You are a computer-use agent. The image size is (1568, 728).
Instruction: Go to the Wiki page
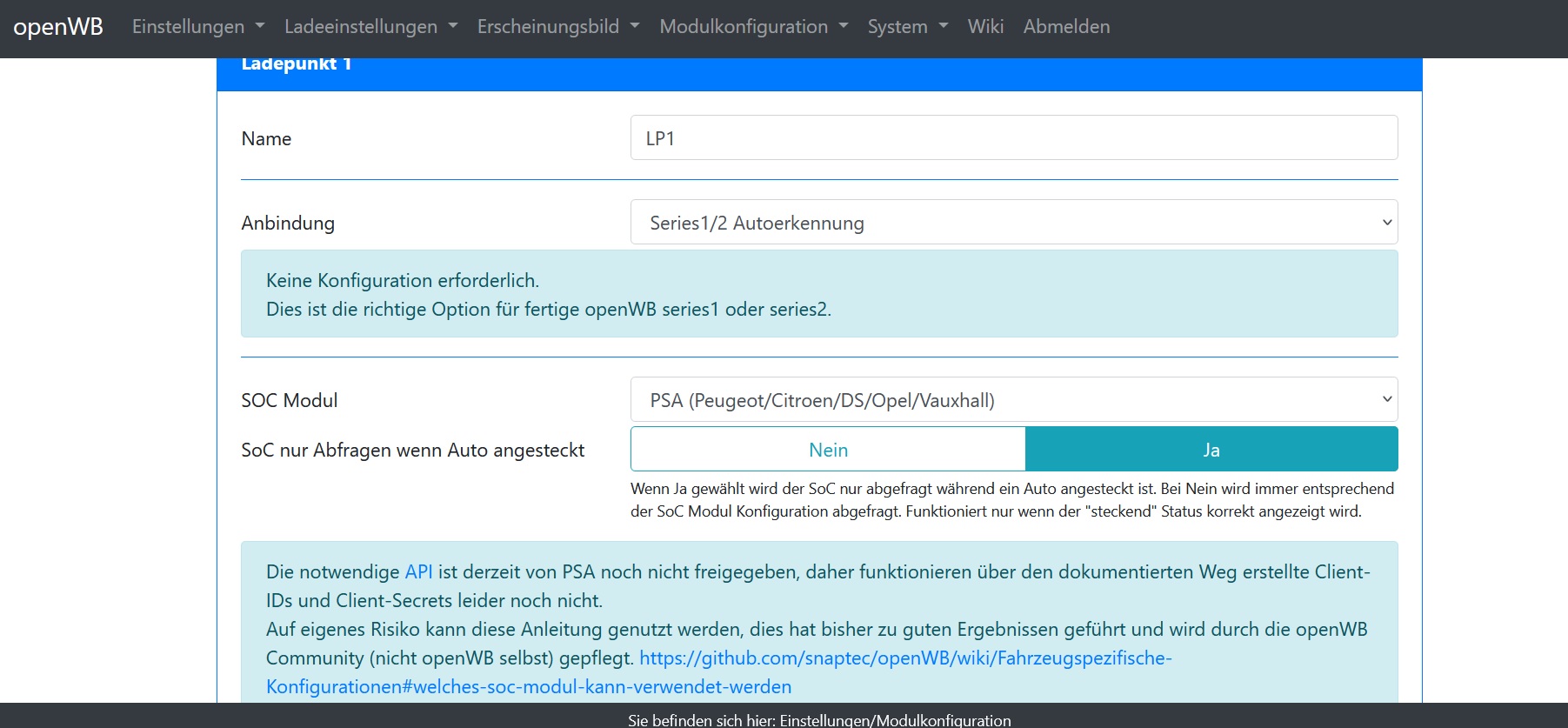pyautogui.click(x=985, y=27)
